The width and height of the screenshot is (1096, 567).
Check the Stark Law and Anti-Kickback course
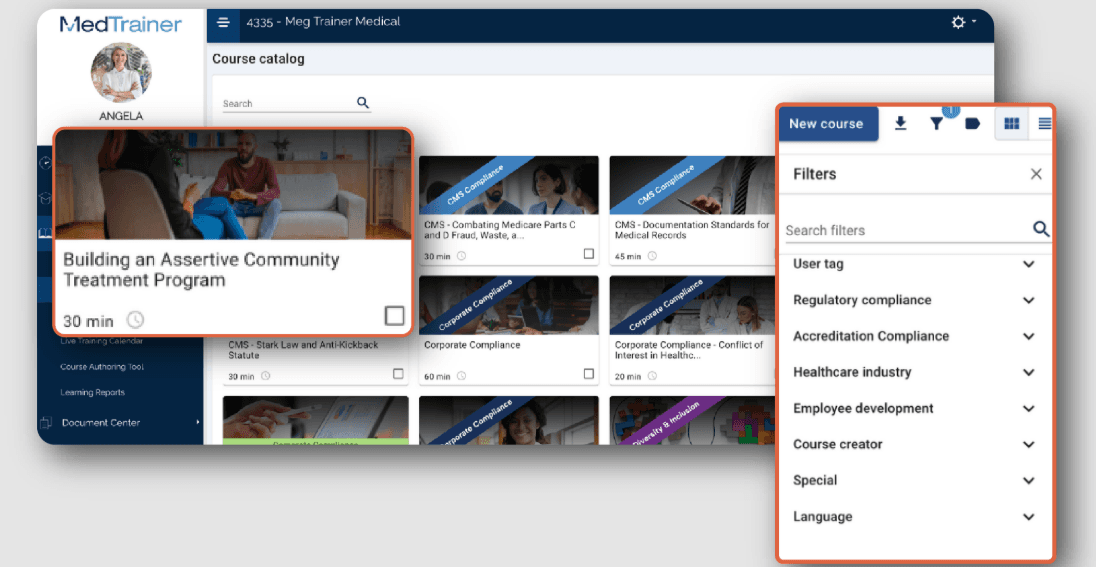[x=398, y=374]
